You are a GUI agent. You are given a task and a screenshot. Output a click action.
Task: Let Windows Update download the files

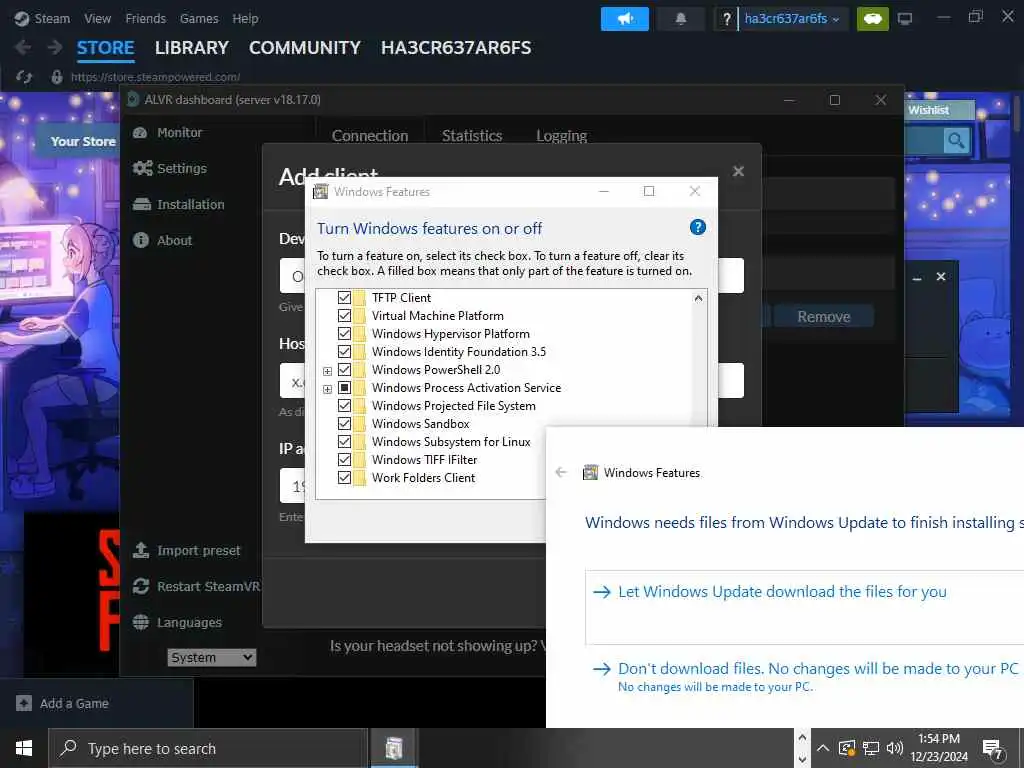coord(805,607)
